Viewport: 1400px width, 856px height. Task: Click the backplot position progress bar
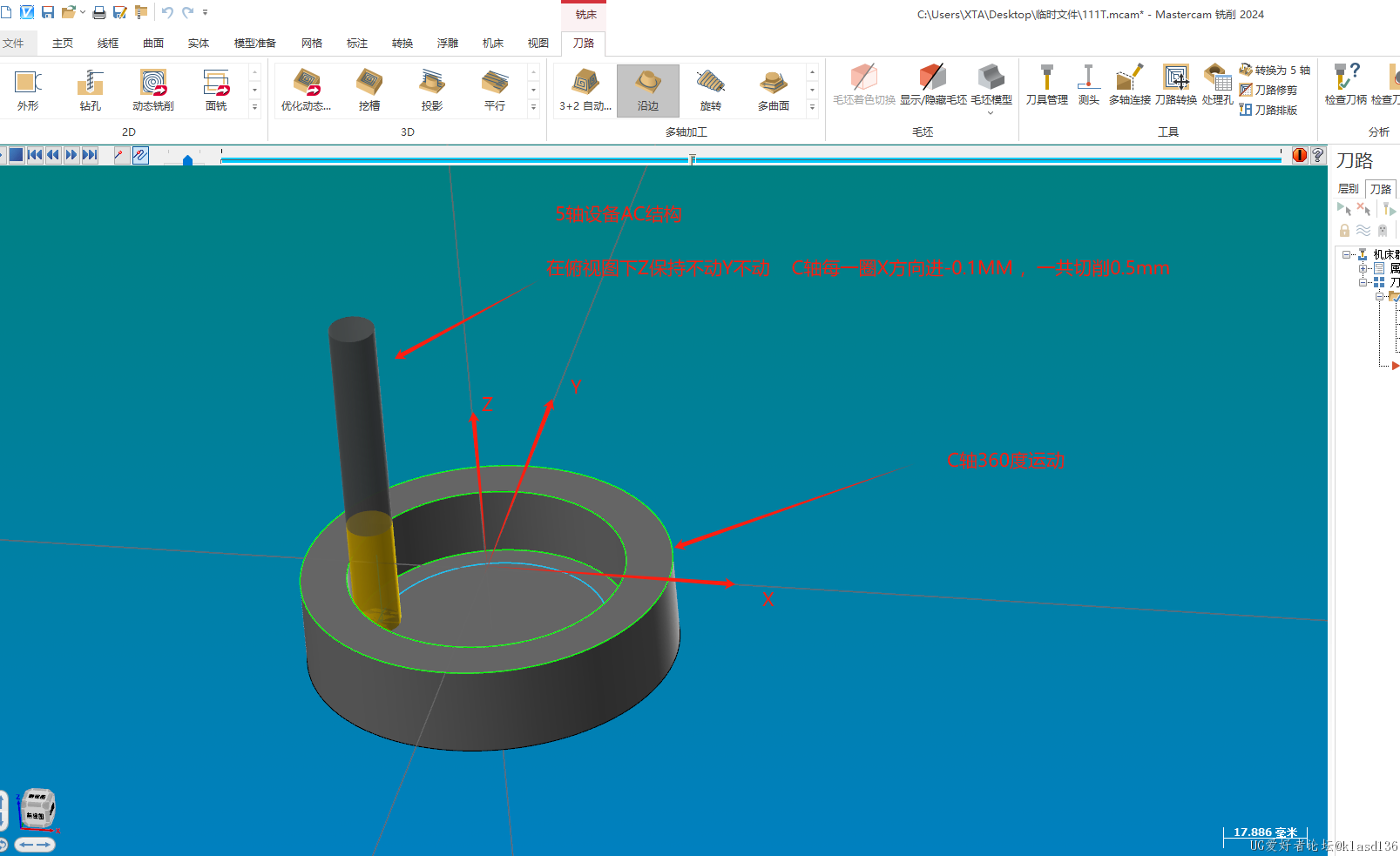coord(751,158)
